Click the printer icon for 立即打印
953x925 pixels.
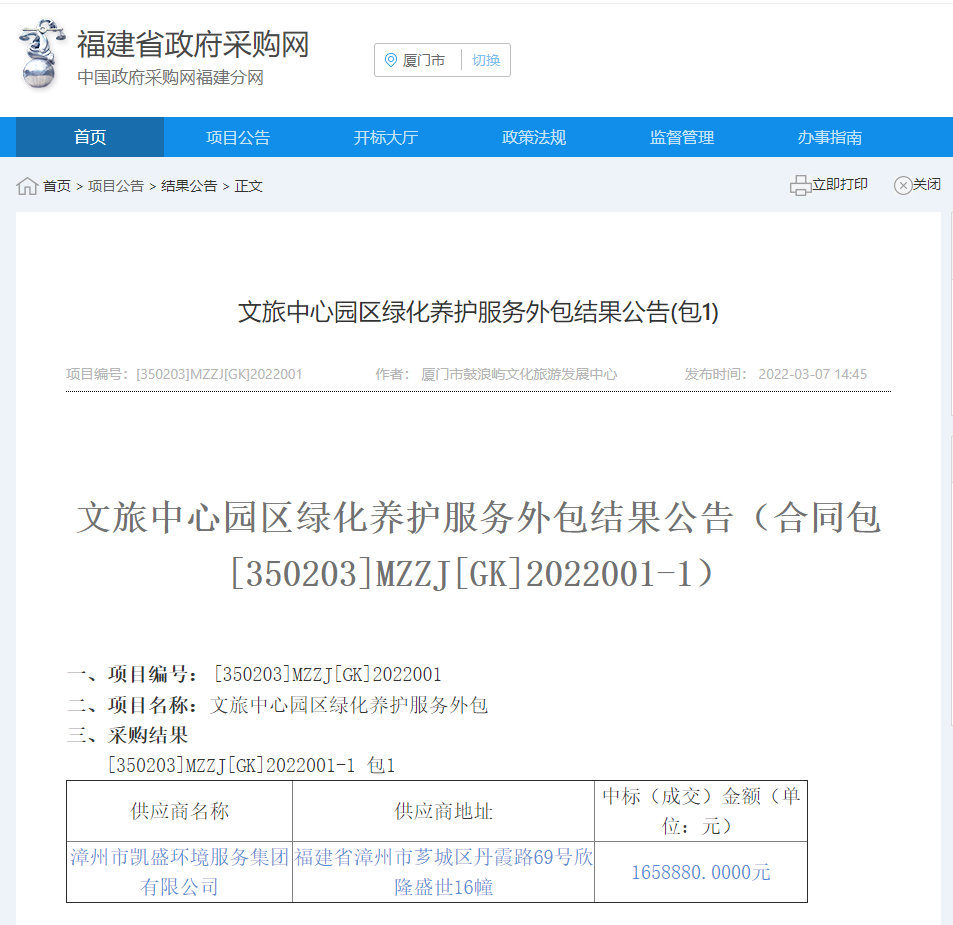pos(800,185)
